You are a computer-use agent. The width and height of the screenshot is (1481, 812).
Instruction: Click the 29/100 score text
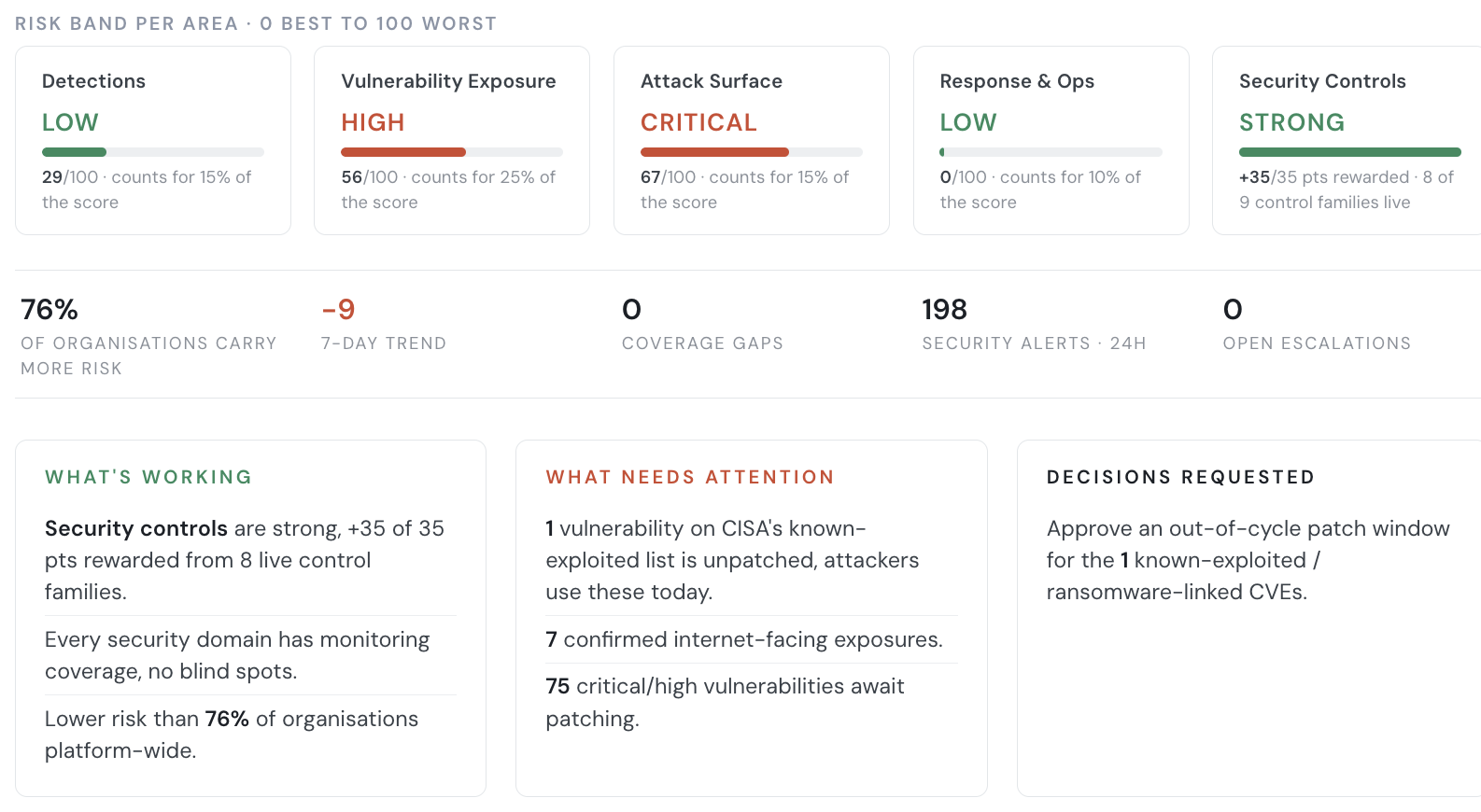(x=70, y=177)
